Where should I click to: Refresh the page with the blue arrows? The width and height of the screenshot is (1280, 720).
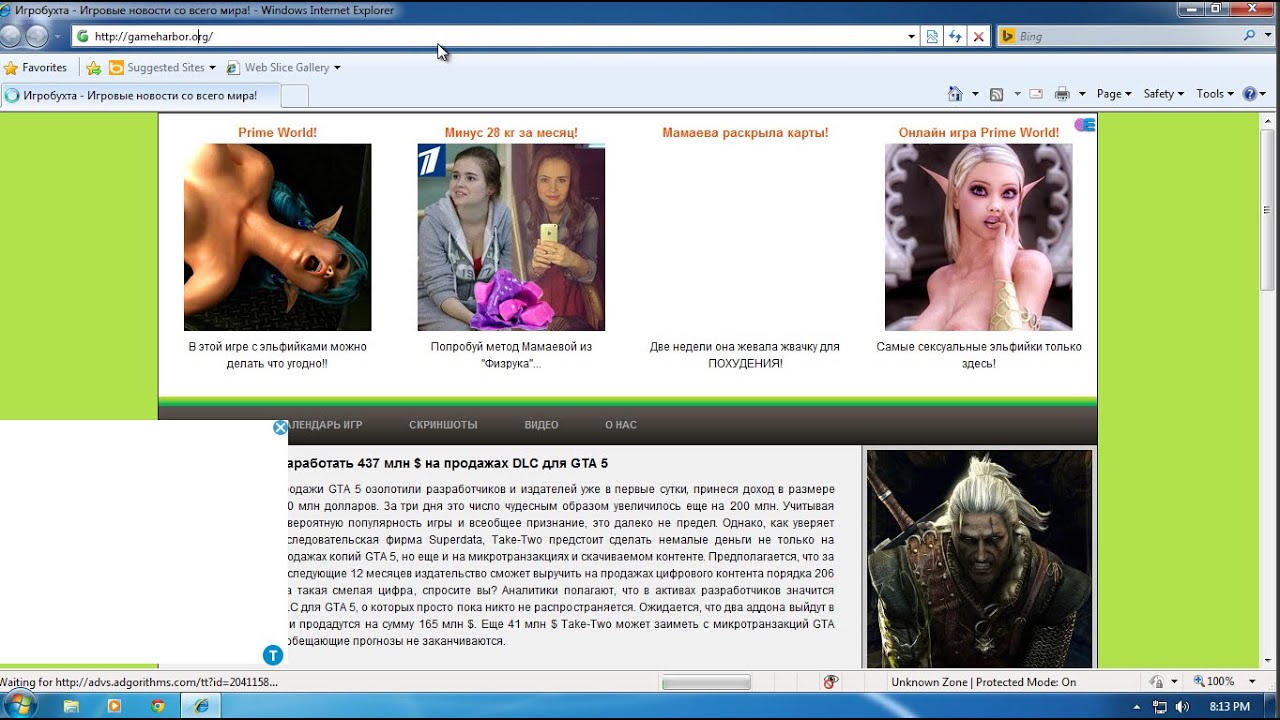click(955, 36)
